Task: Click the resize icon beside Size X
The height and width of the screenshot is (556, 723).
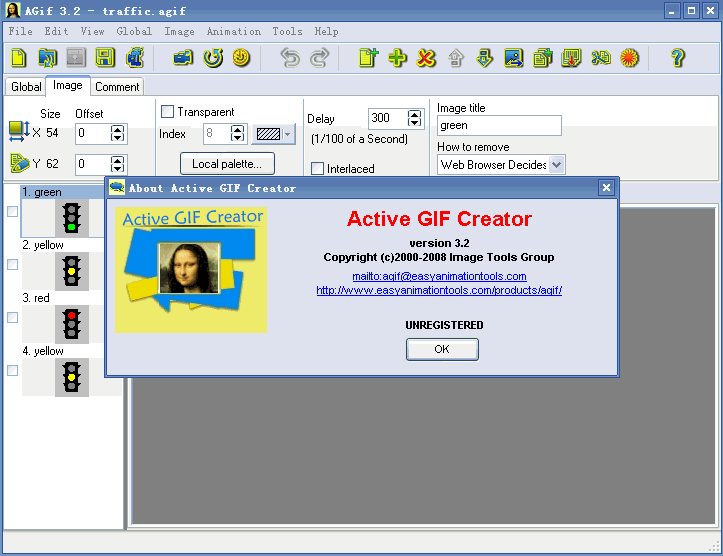Action: click(19, 131)
